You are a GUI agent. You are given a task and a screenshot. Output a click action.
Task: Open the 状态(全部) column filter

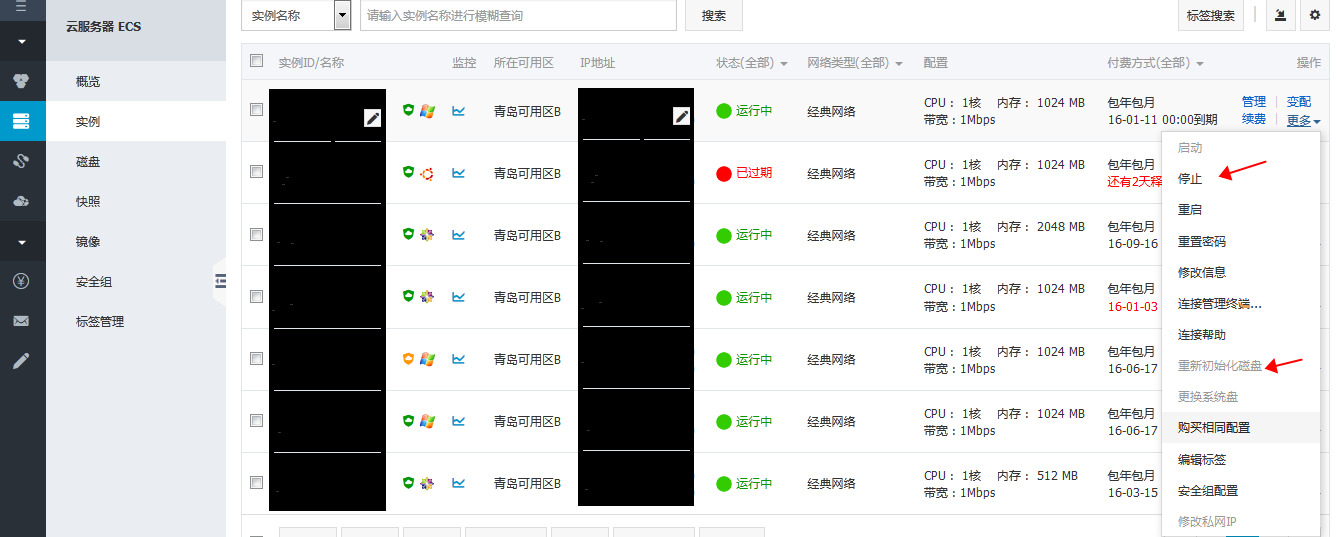click(752, 63)
